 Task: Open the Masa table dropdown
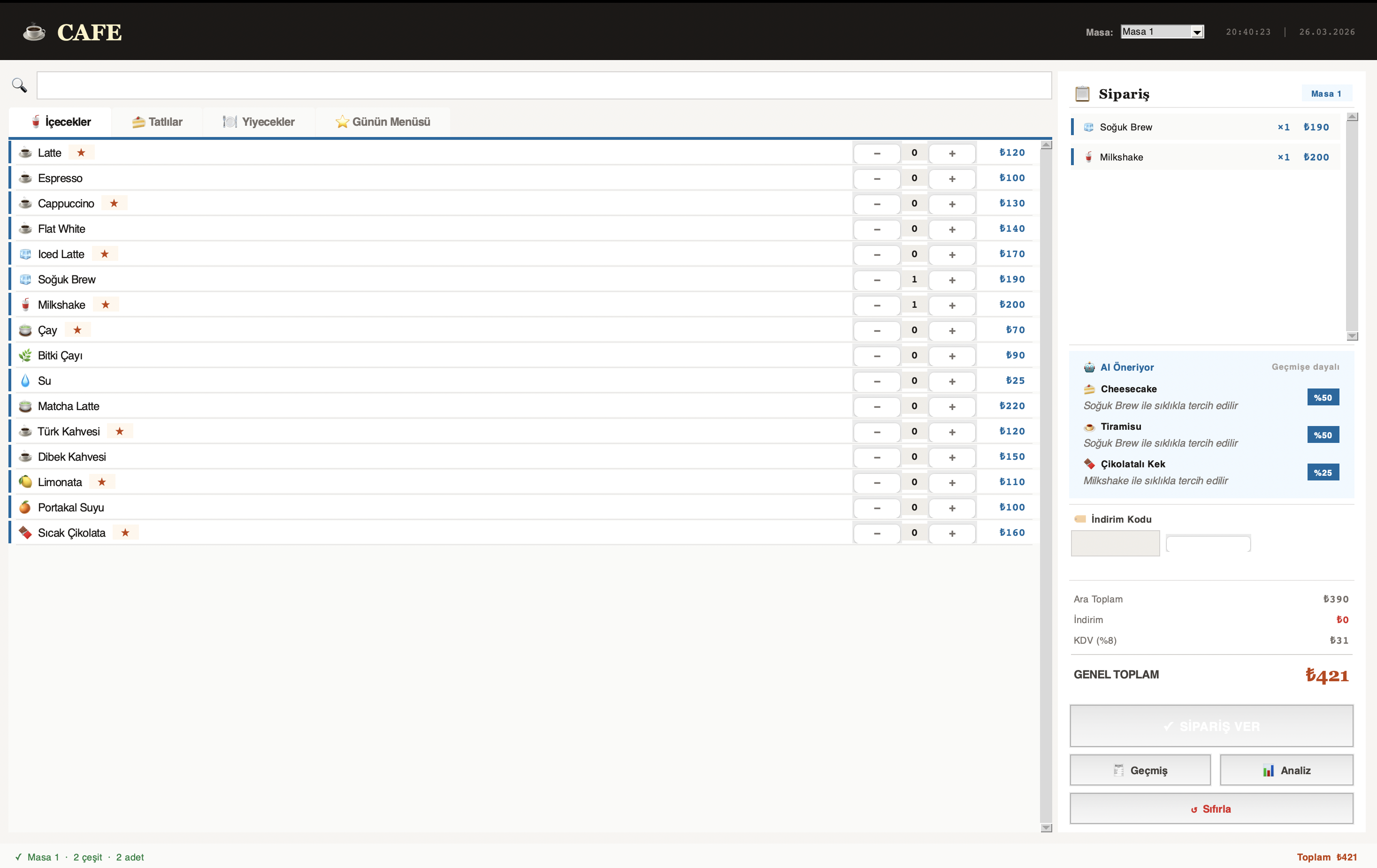tap(1162, 32)
